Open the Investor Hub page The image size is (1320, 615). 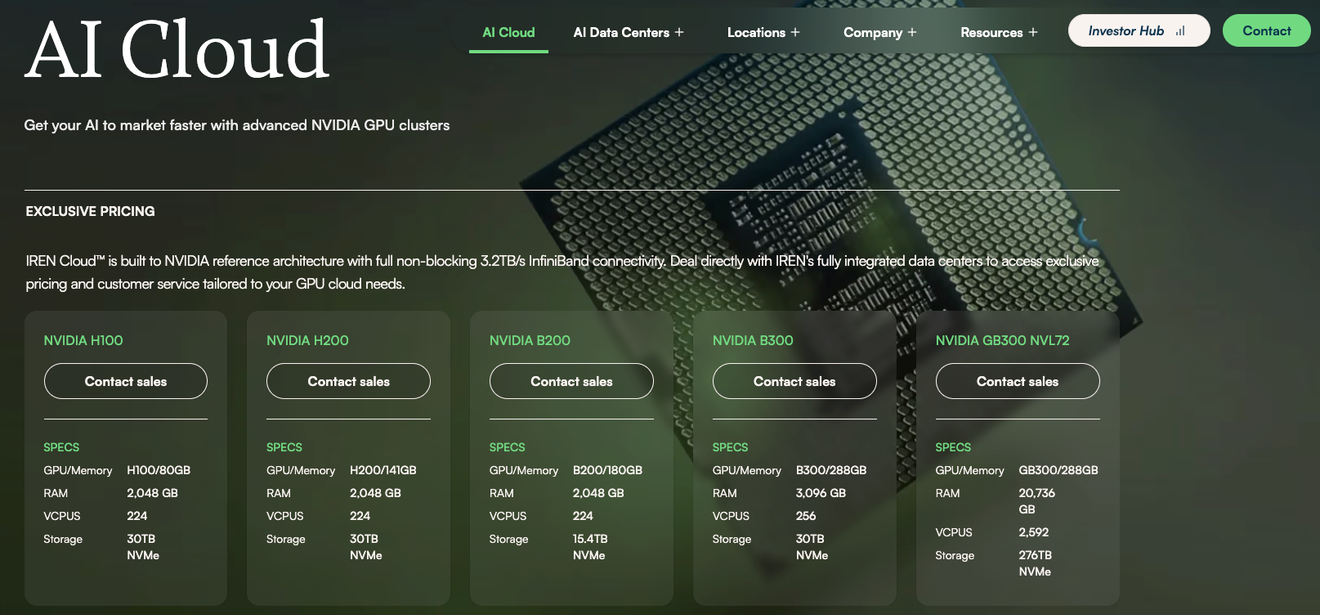click(x=1126, y=31)
